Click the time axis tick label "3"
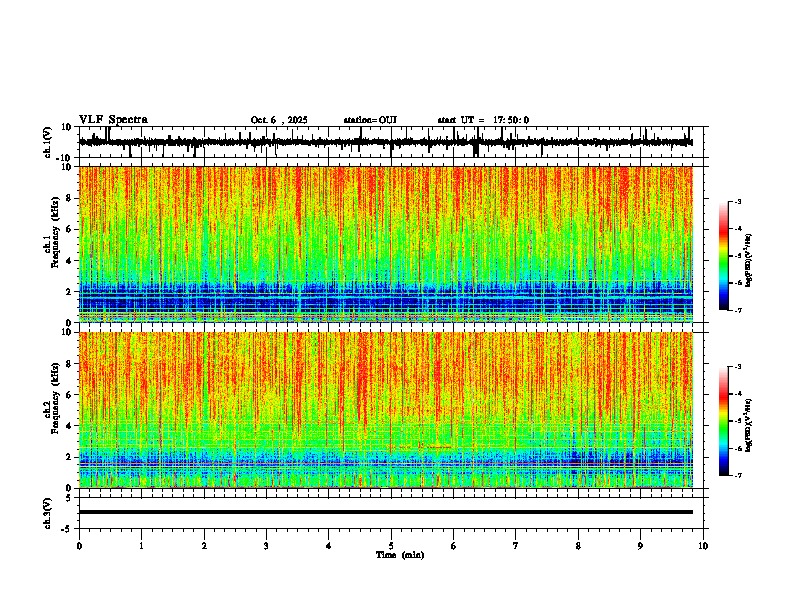 [x=266, y=546]
